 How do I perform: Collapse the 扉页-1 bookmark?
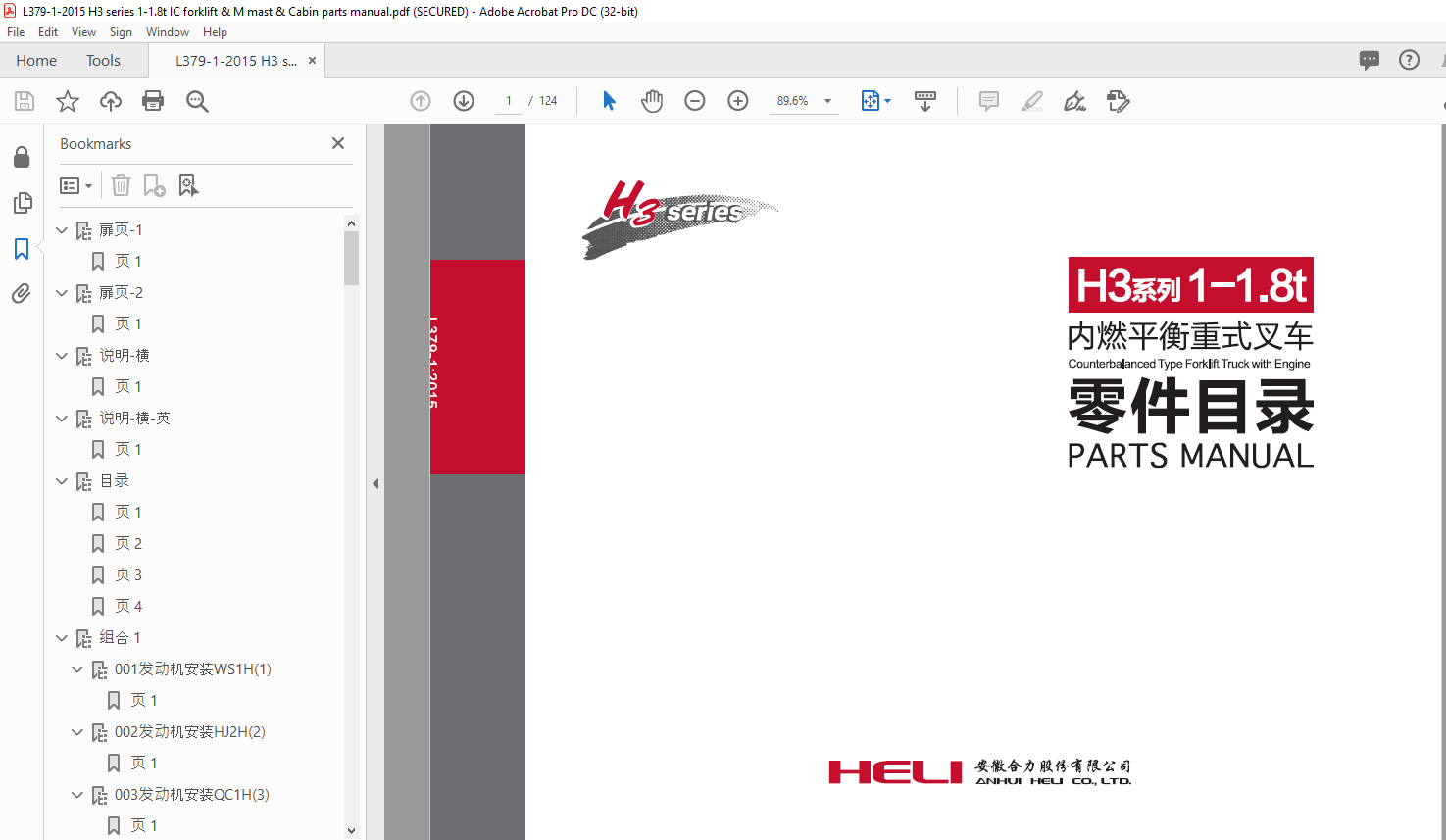[62, 230]
